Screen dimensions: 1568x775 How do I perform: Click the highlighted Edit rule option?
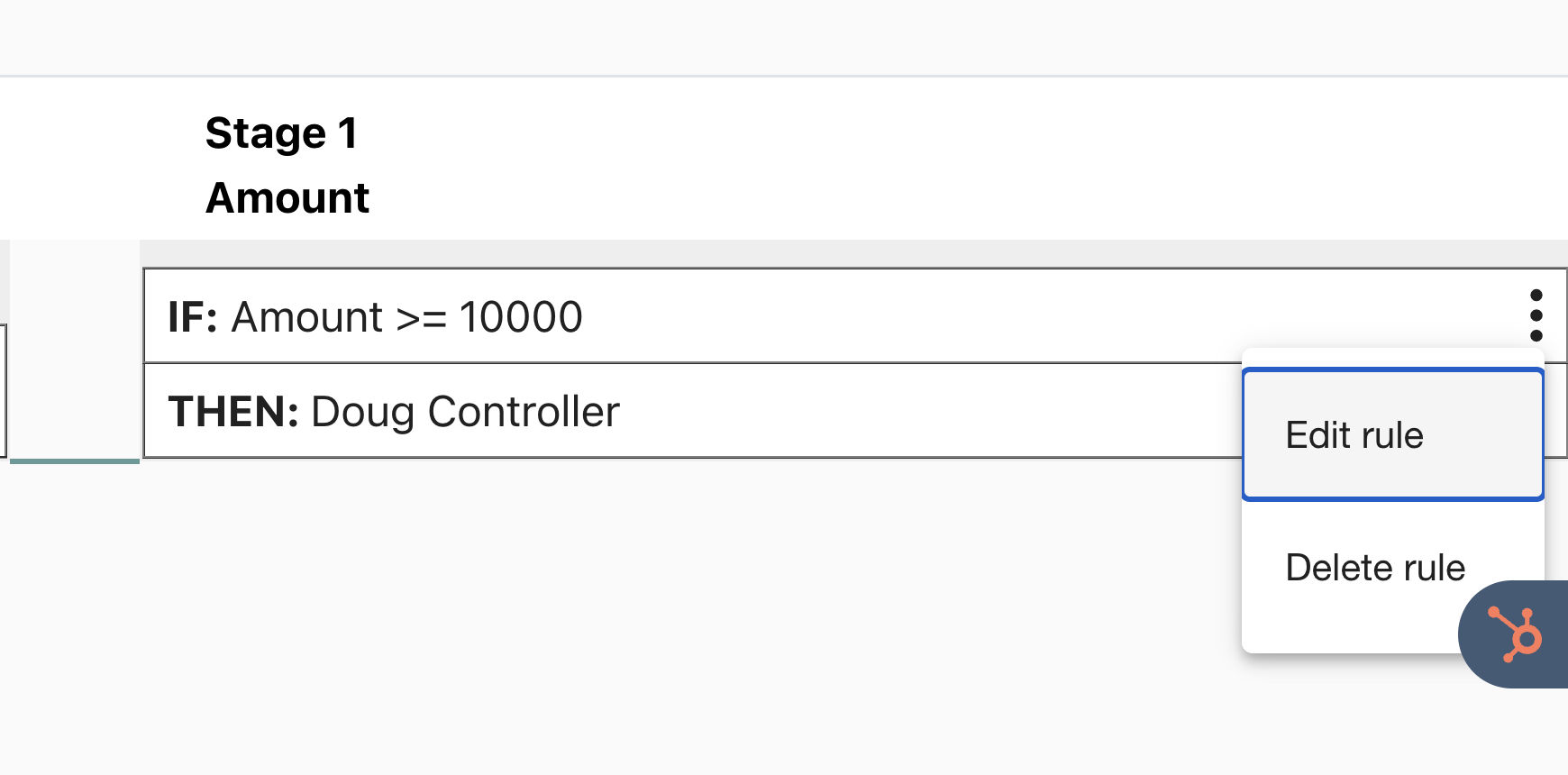click(x=1393, y=434)
